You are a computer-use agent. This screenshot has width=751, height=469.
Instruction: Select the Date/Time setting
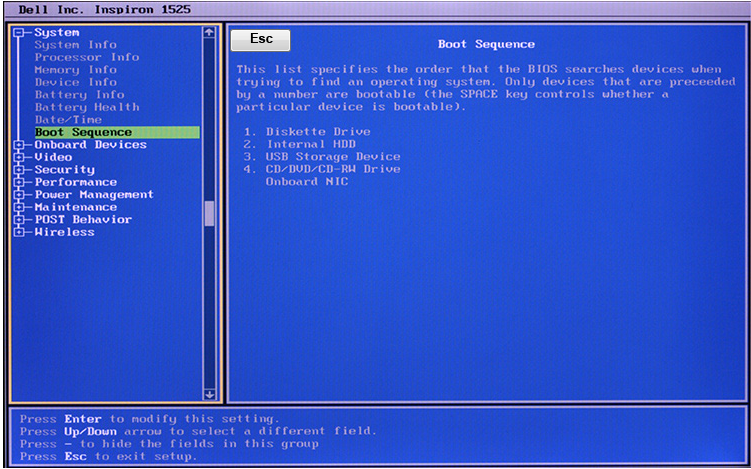point(68,120)
